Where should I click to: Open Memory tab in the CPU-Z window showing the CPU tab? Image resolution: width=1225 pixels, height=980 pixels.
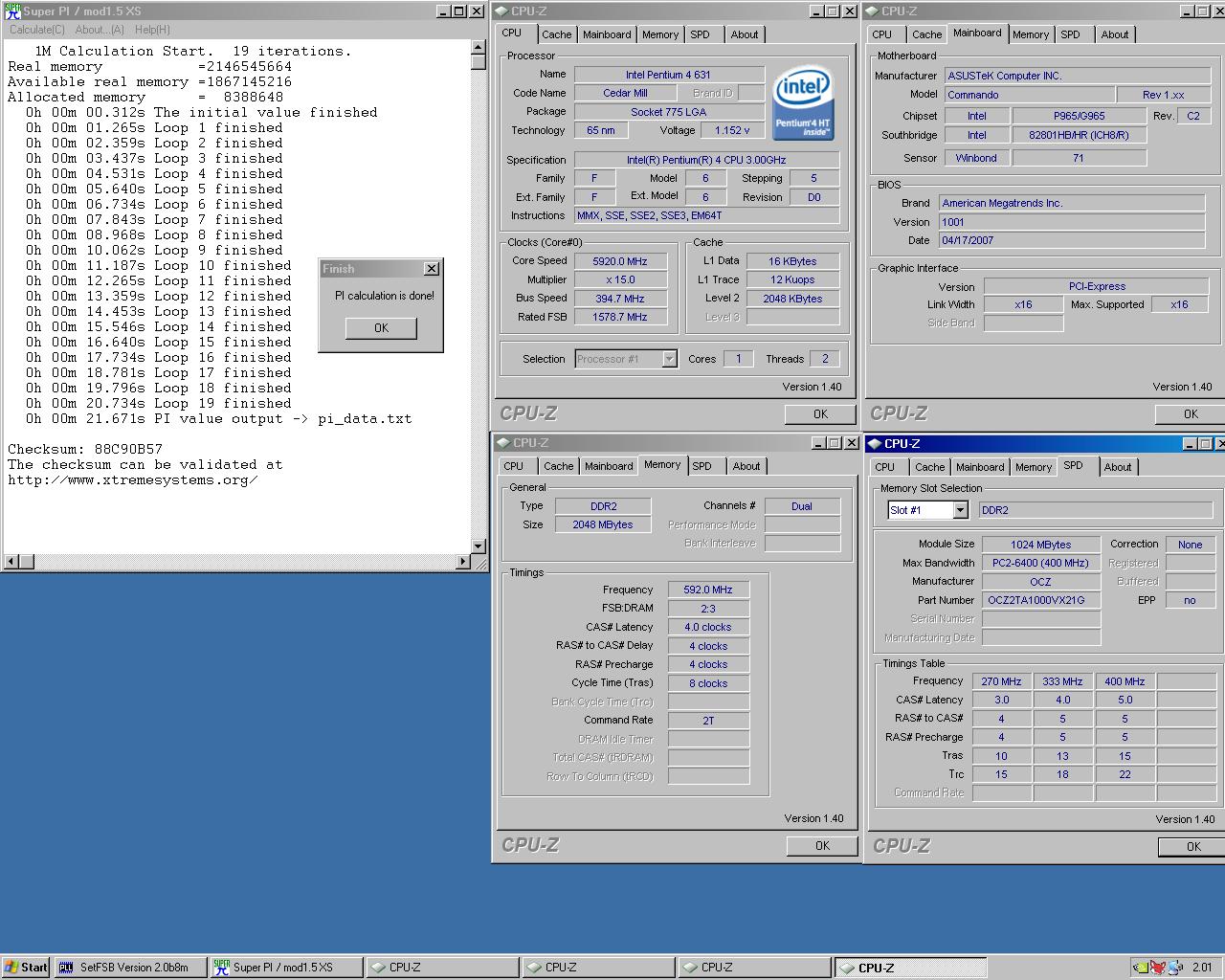click(x=660, y=34)
